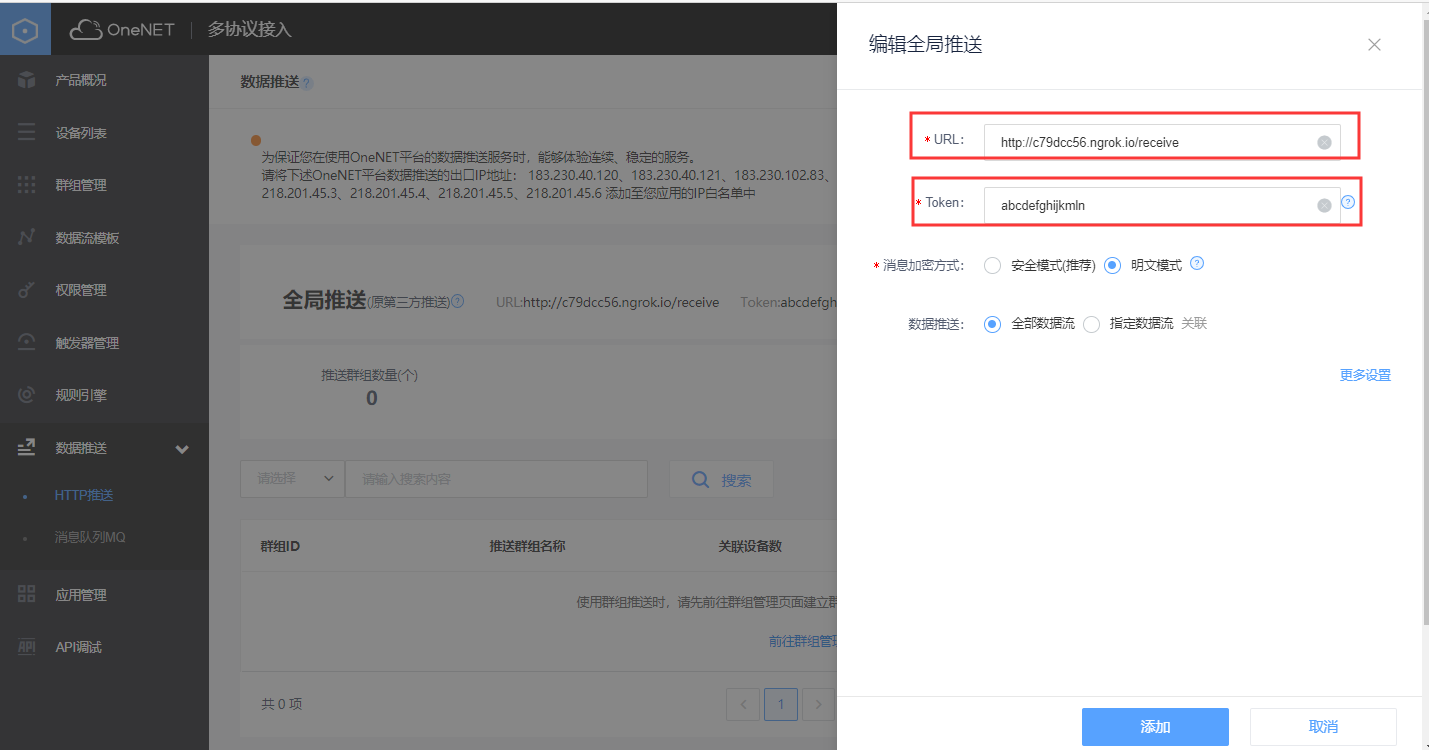
Task: Click the help icon next to Token field
Action: point(1348,202)
